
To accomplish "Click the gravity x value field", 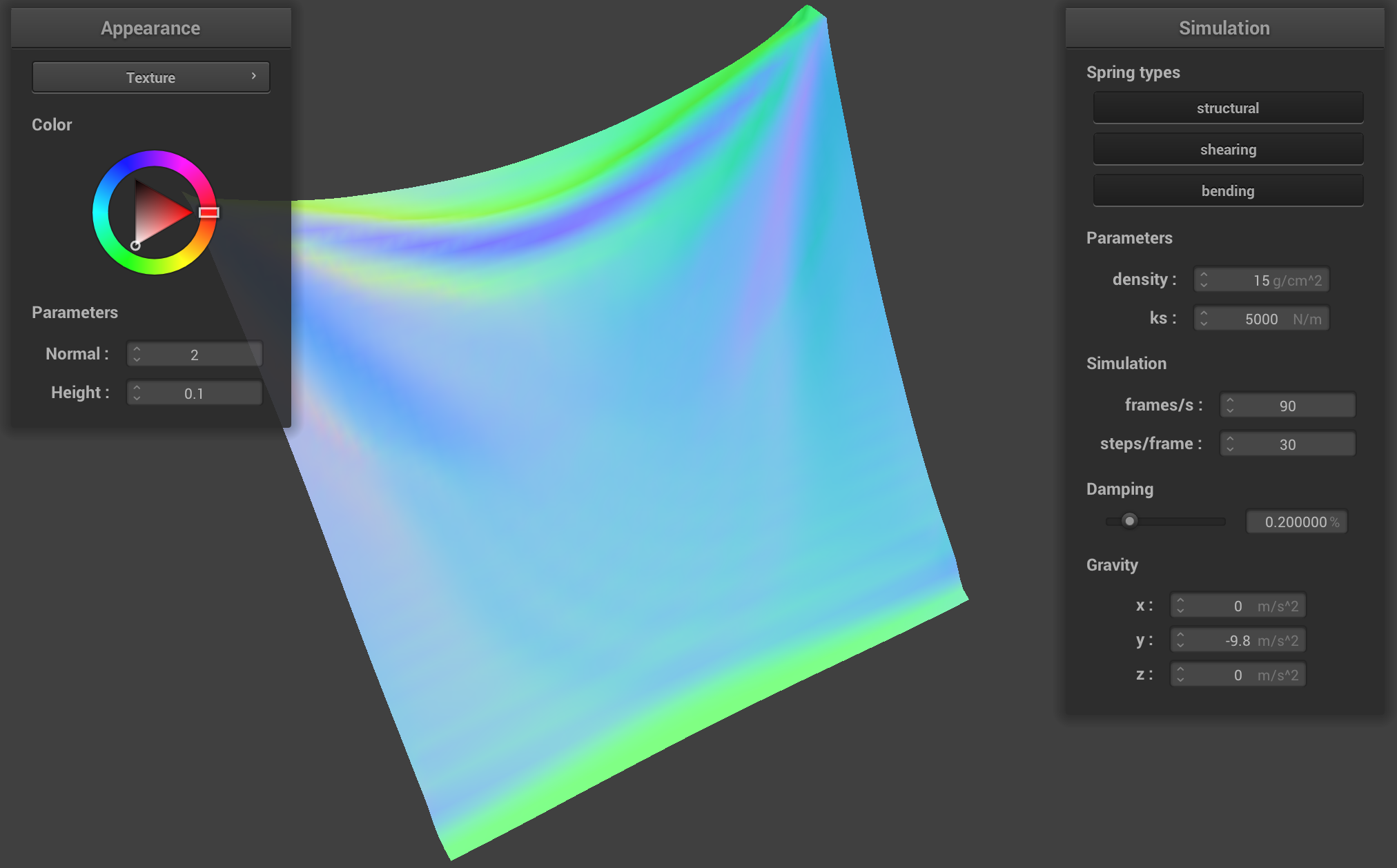I will click(x=1238, y=606).
